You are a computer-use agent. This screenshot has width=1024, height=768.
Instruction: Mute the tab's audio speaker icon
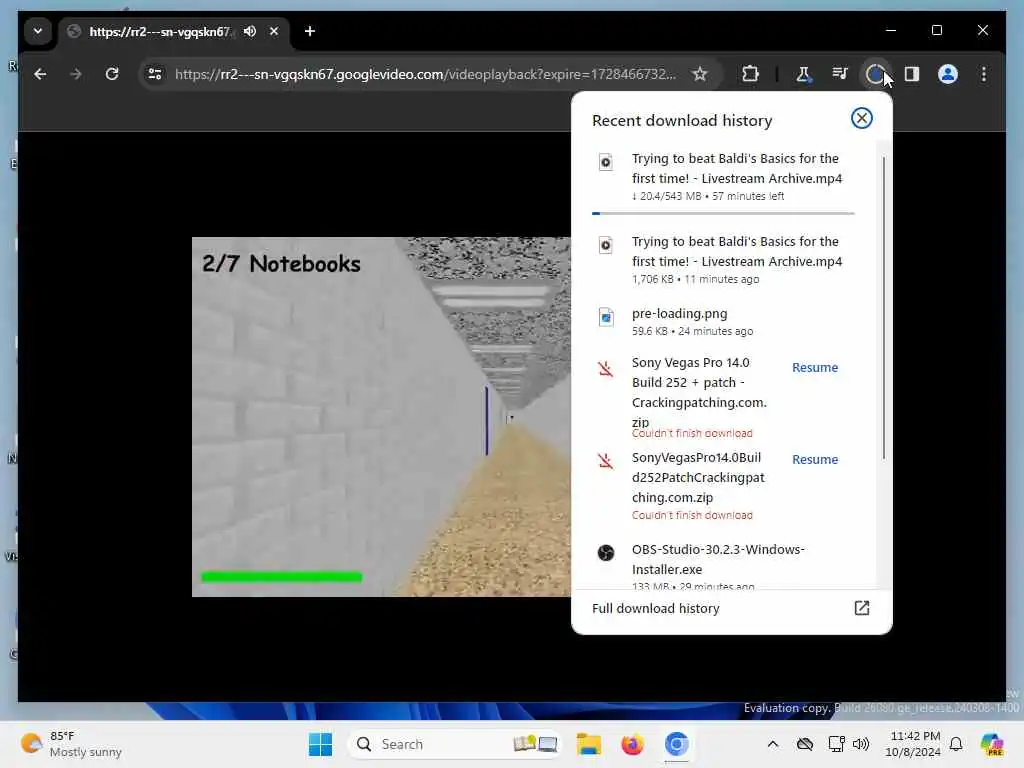(250, 31)
